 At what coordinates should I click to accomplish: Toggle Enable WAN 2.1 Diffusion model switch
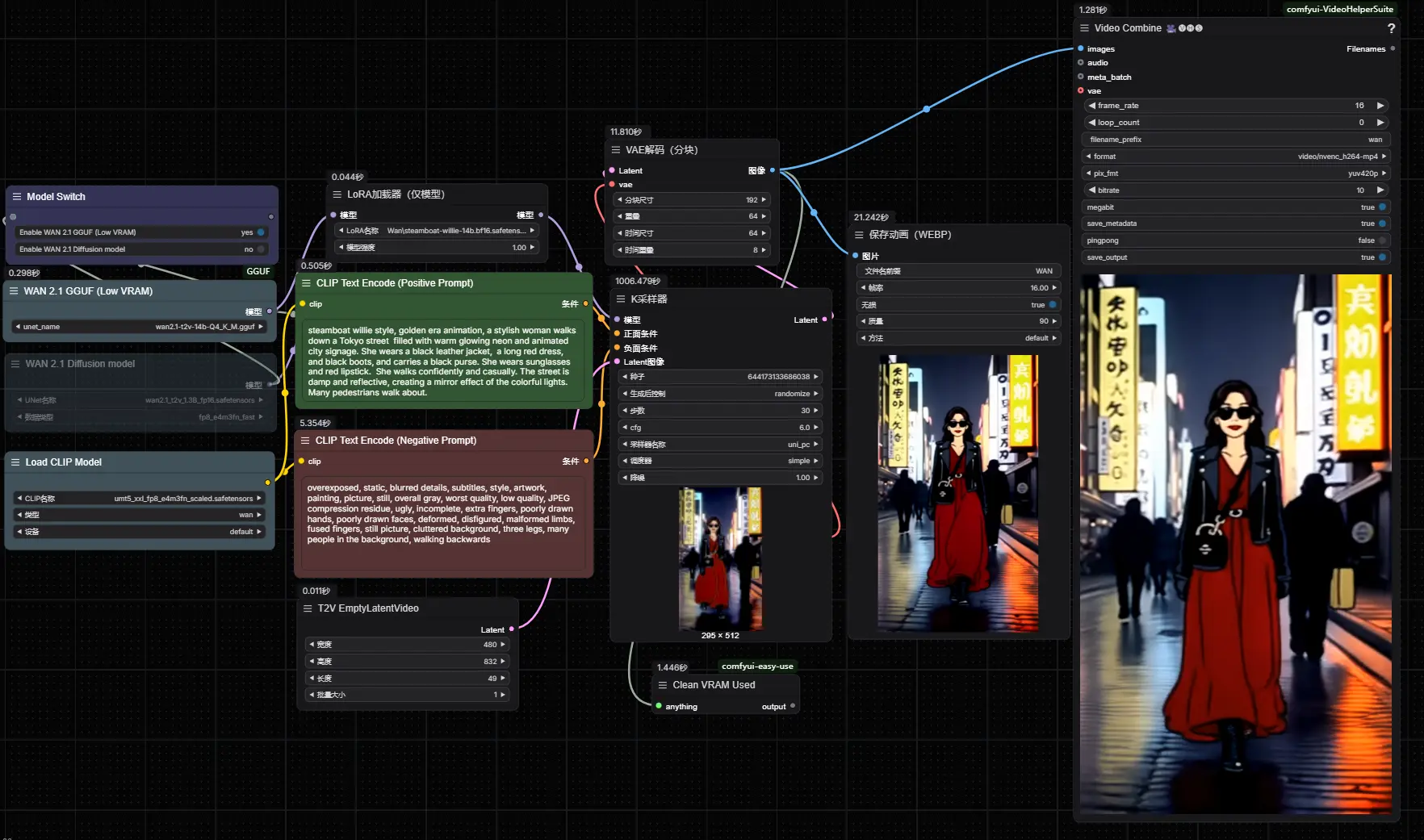tap(261, 249)
